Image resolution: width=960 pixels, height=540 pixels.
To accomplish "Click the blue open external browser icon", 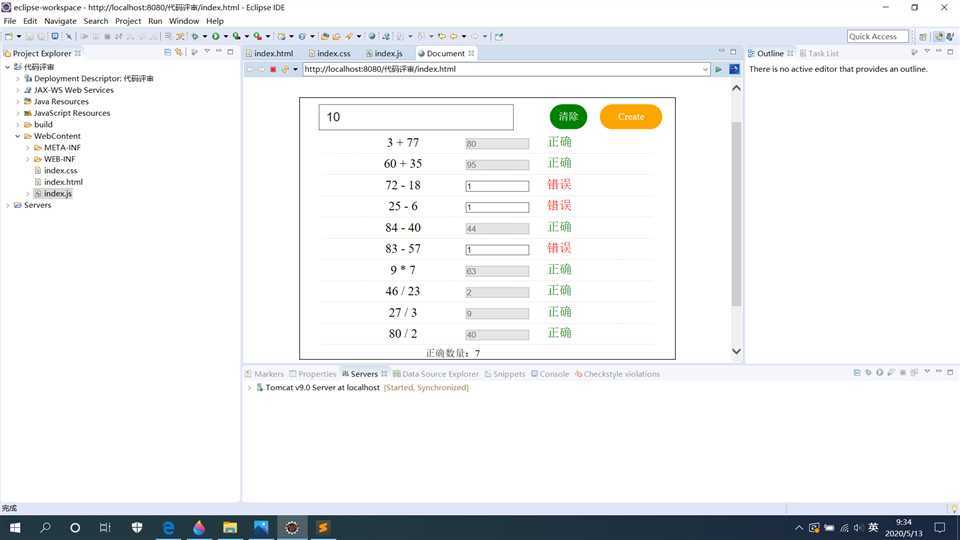I will click(734, 69).
